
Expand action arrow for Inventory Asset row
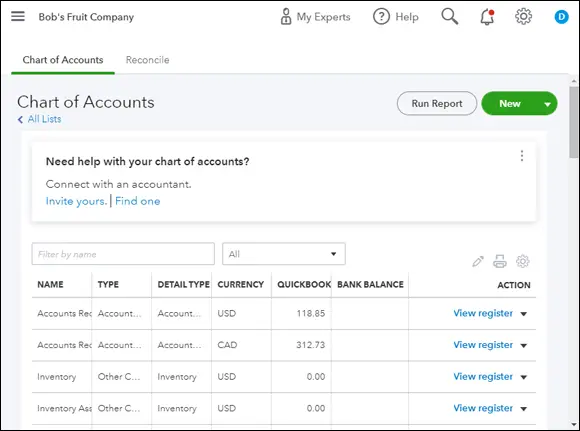click(524, 409)
